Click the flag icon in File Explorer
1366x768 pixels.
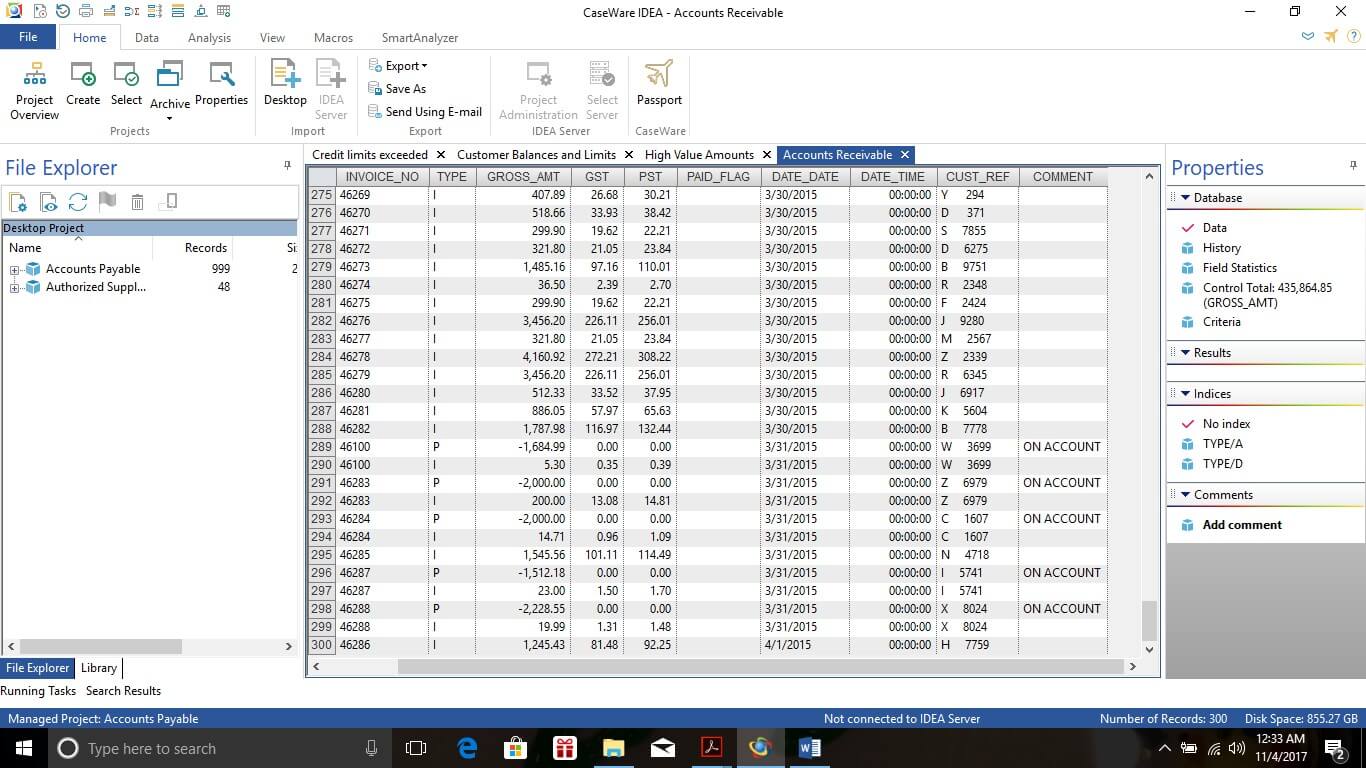[108, 202]
